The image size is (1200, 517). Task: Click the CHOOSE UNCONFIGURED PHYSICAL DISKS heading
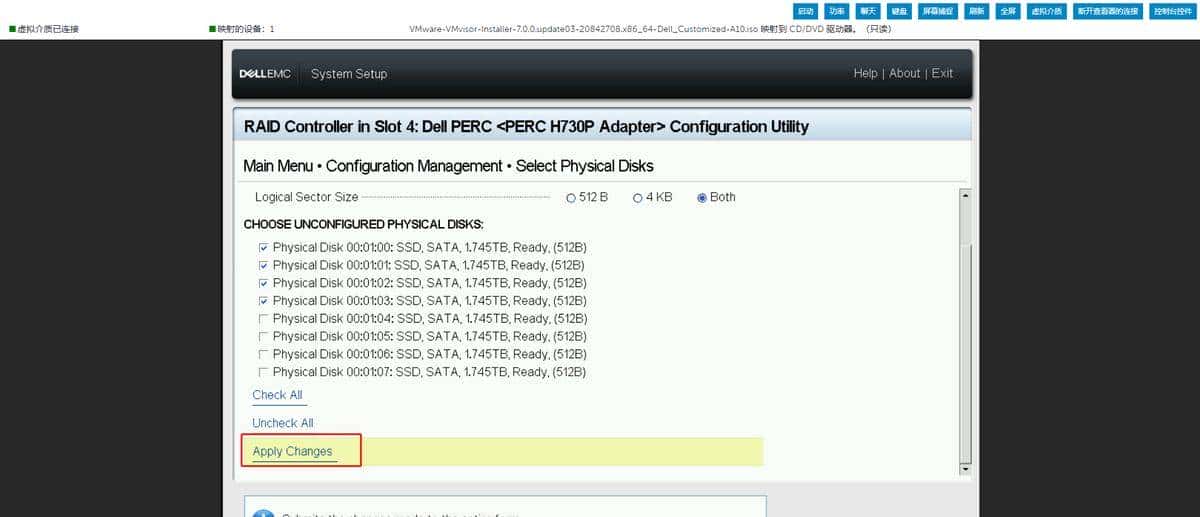363,224
